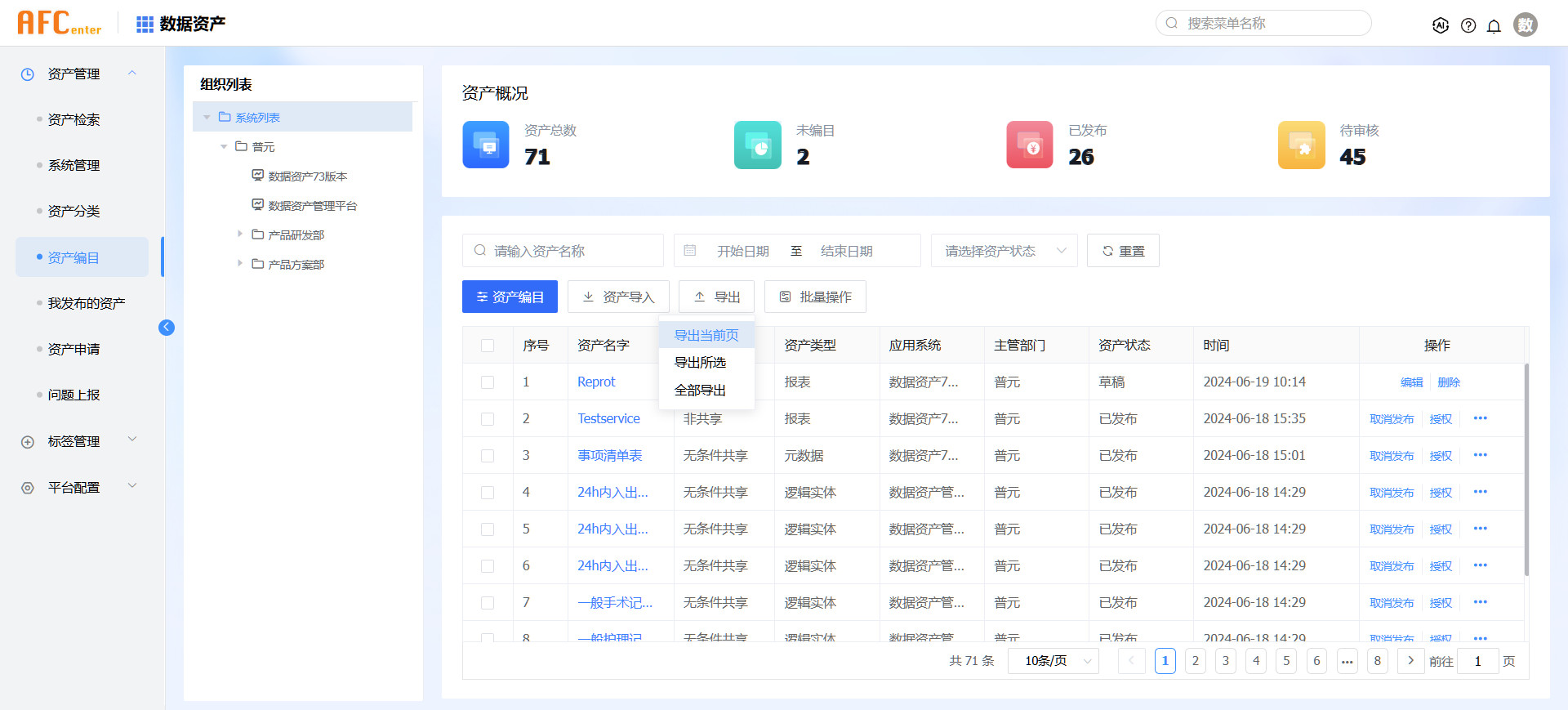The image size is (1568, 710).
Task: Go to page 4 in pagination
Action: coord(1256,661)
